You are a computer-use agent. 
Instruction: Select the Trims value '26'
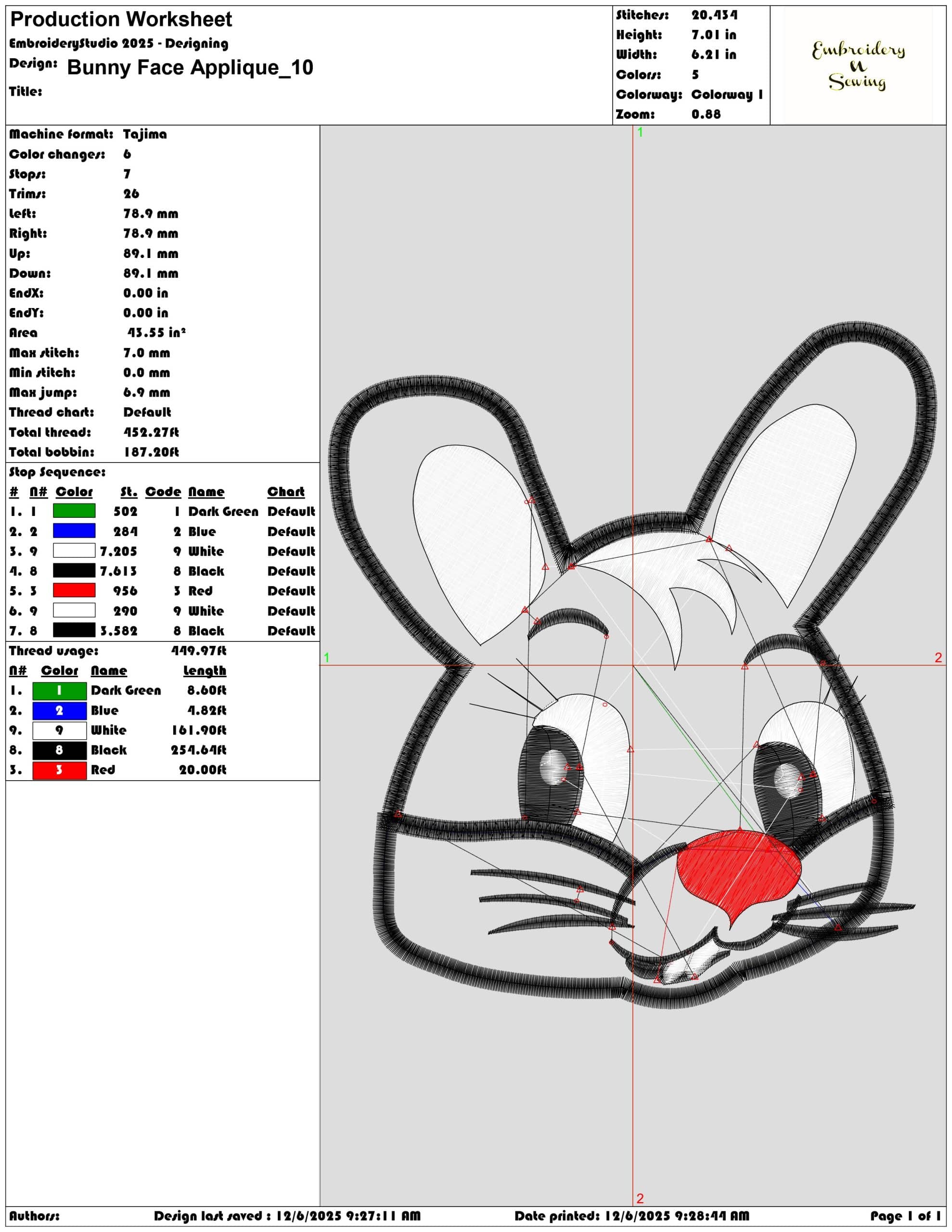131,194
